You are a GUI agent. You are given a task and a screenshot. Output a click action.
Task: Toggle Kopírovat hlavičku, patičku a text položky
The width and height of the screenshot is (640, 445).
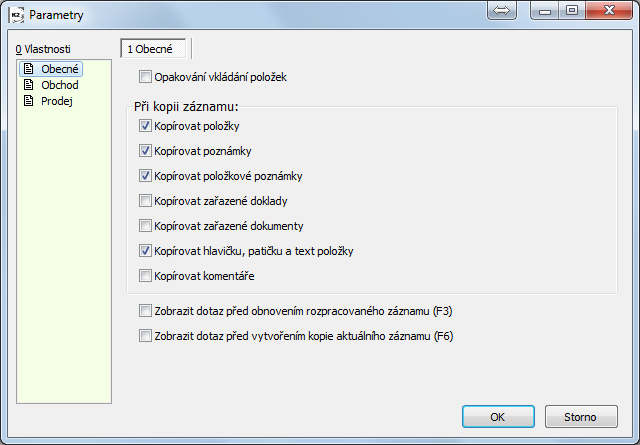(x=145, y=251)
